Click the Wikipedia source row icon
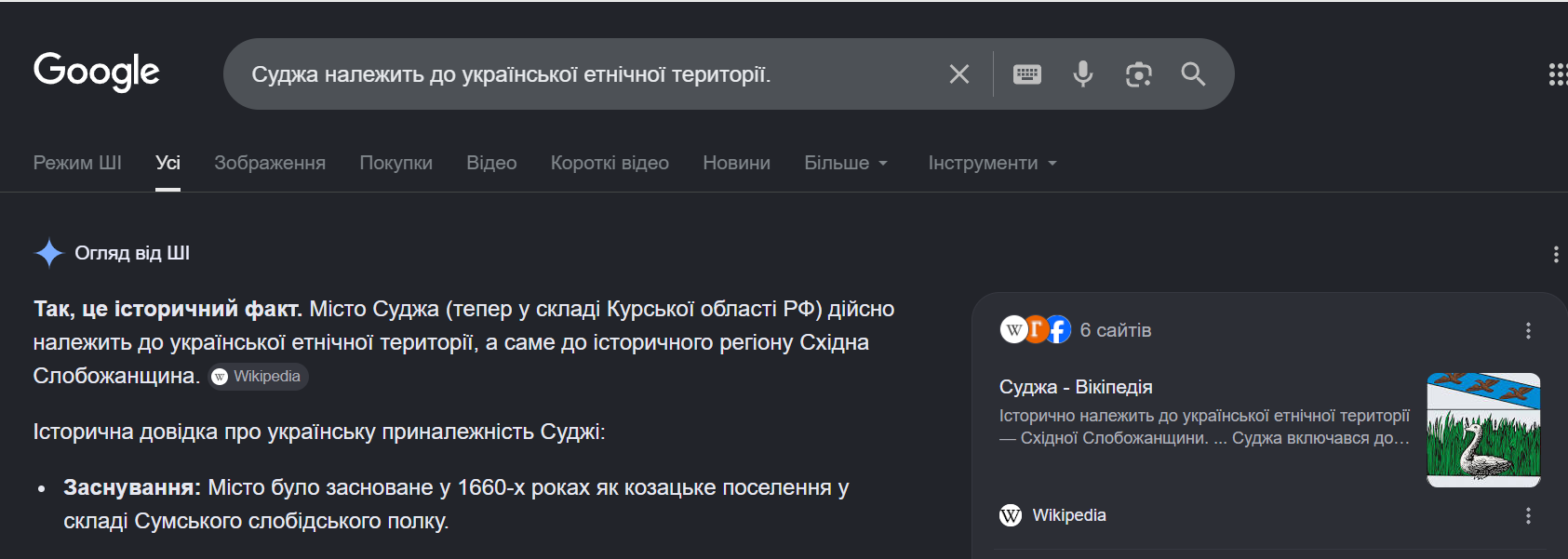 [1011, 515]
